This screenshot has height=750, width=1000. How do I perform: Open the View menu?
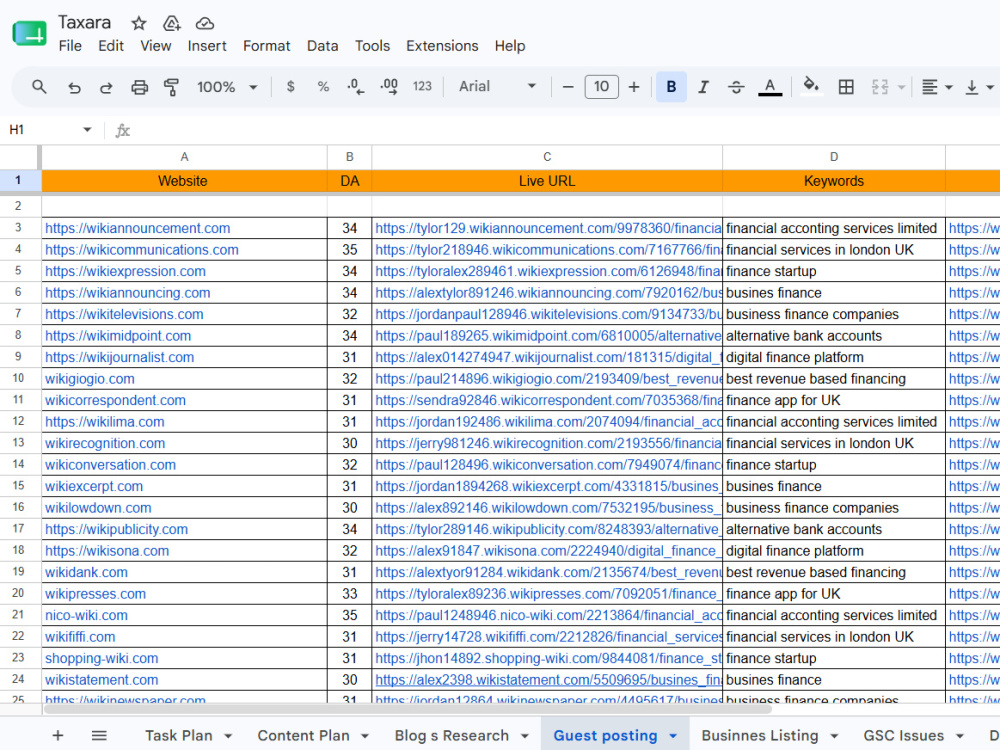(156, 46)
